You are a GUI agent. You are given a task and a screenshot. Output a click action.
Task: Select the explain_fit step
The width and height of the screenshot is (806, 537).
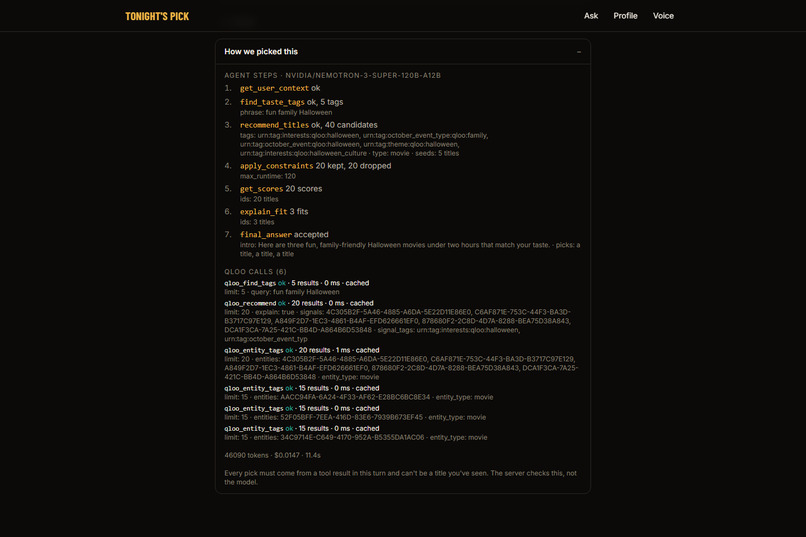click(x=274, y=212)
